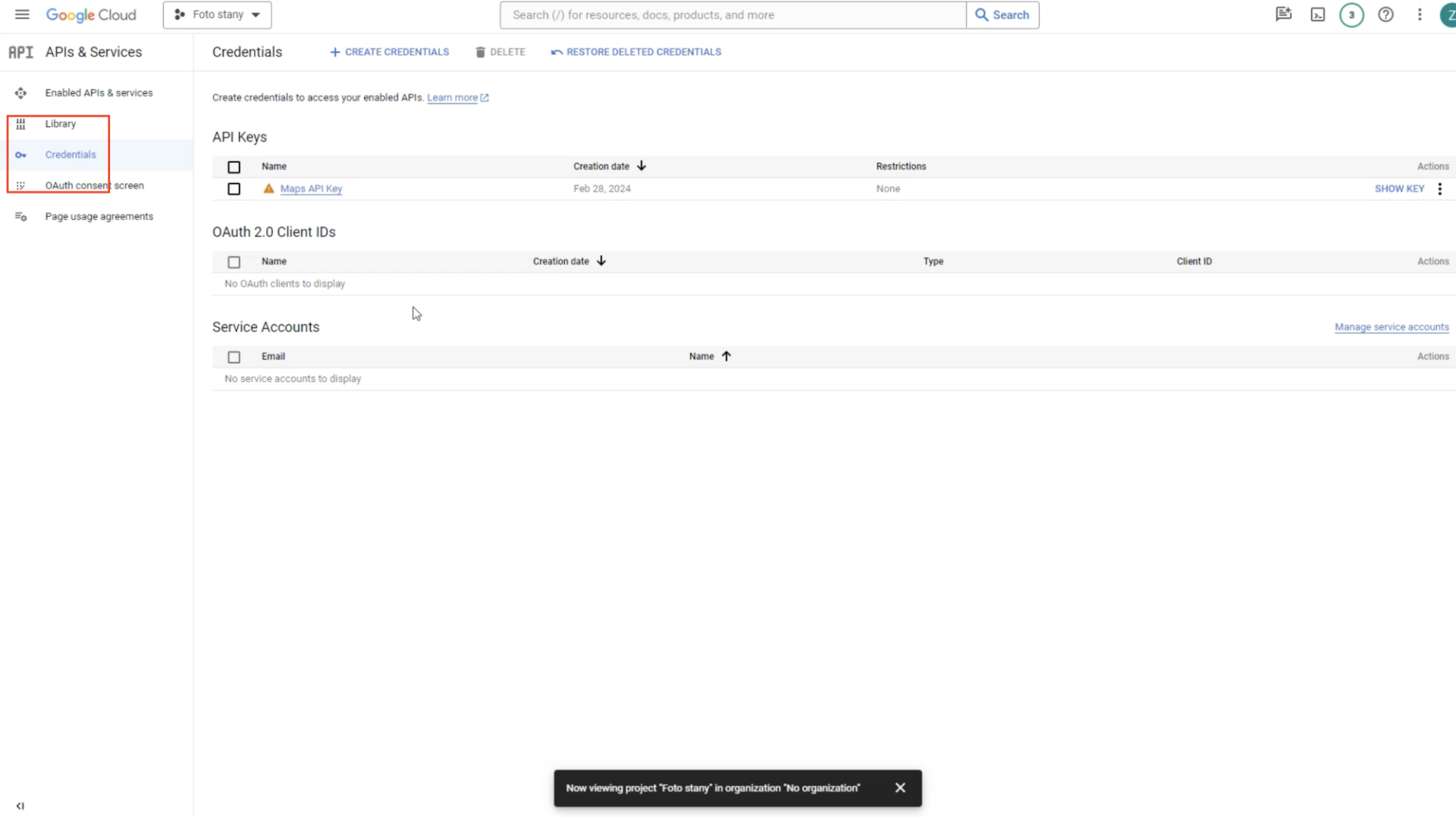Open OAuth consent screen
Image resolution: width=1456 pixels, height=817 pixels.
(94, 186)
